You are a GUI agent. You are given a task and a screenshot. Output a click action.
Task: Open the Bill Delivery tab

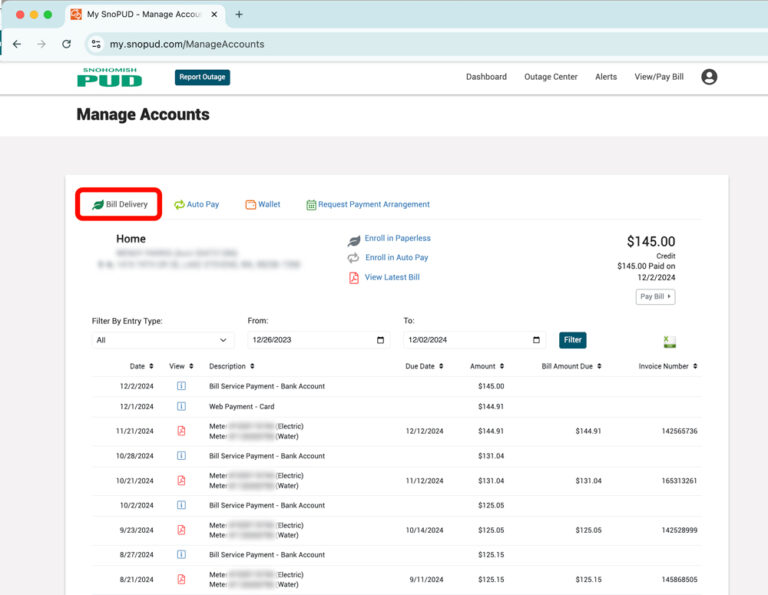click(x=119, y=204)
